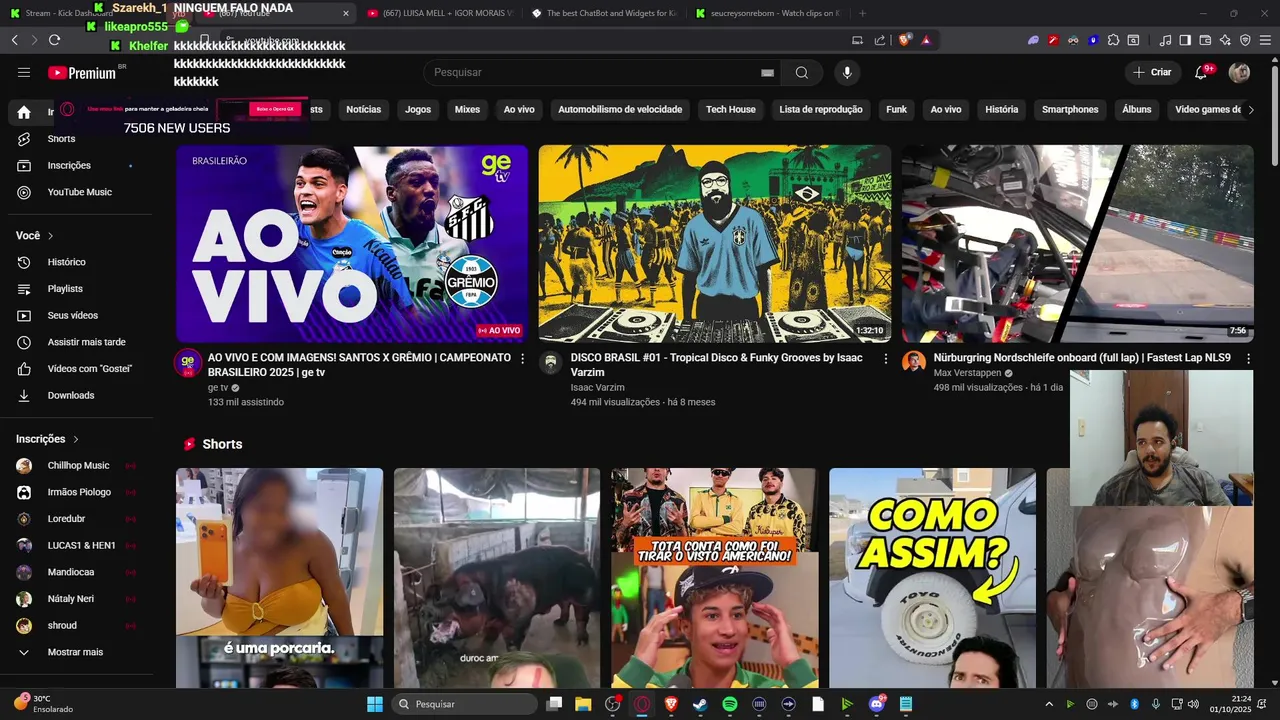Image resolution: width=1280 pixels, height=720 pixels.
Task: Open the Isaac Varzim channel link
Action: click(597, 387)
